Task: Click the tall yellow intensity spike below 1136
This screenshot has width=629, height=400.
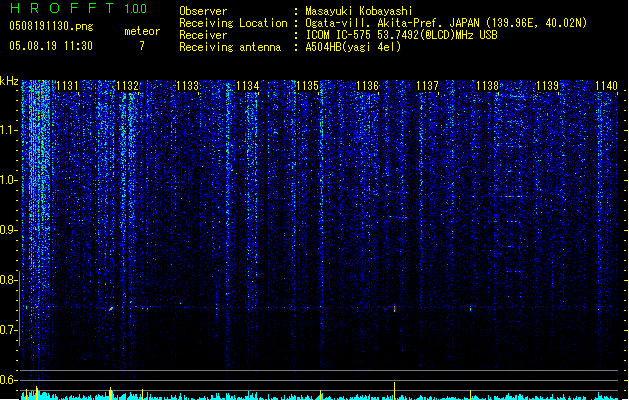Action: (394, 390)
